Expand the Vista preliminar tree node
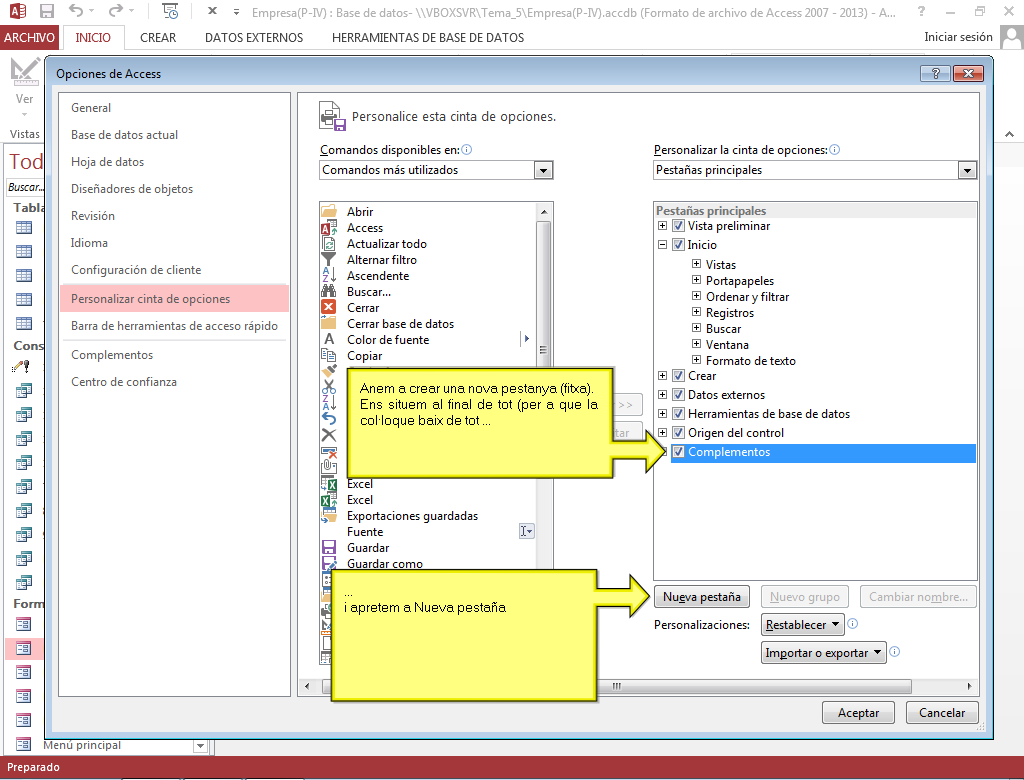Screen dimensions: 1024x780 (662, 226)
